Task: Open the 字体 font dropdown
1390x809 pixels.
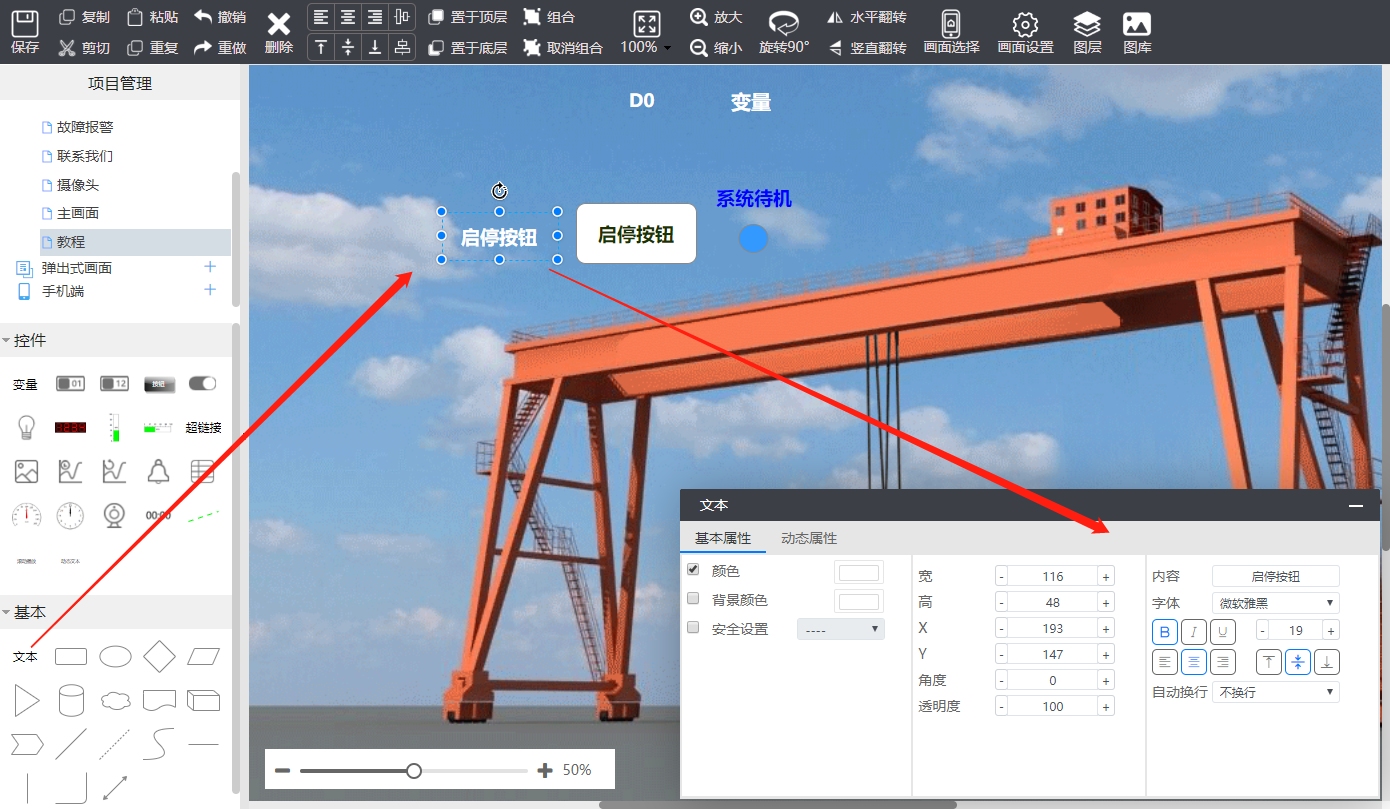Action: pyautogui.click(x=1275, y=603)
